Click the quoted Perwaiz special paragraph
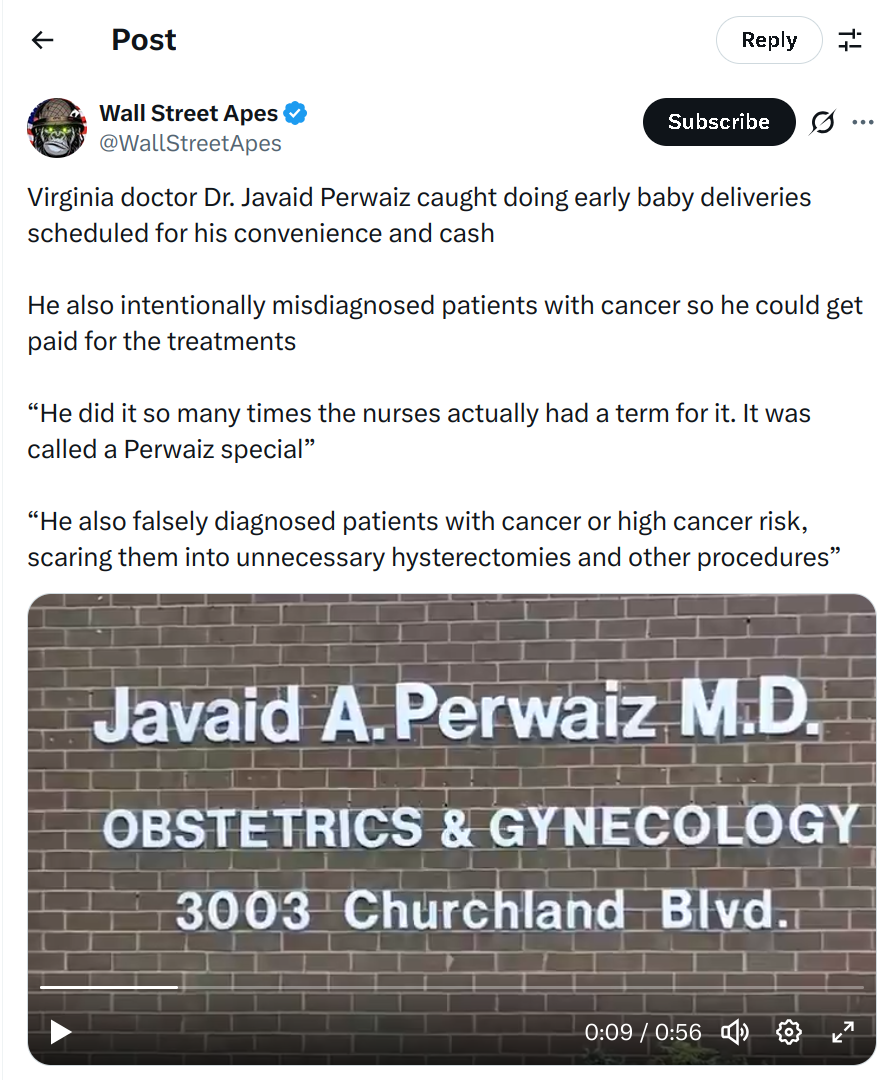This screenshot has height=1080, width=896. [x=419, y=431]
